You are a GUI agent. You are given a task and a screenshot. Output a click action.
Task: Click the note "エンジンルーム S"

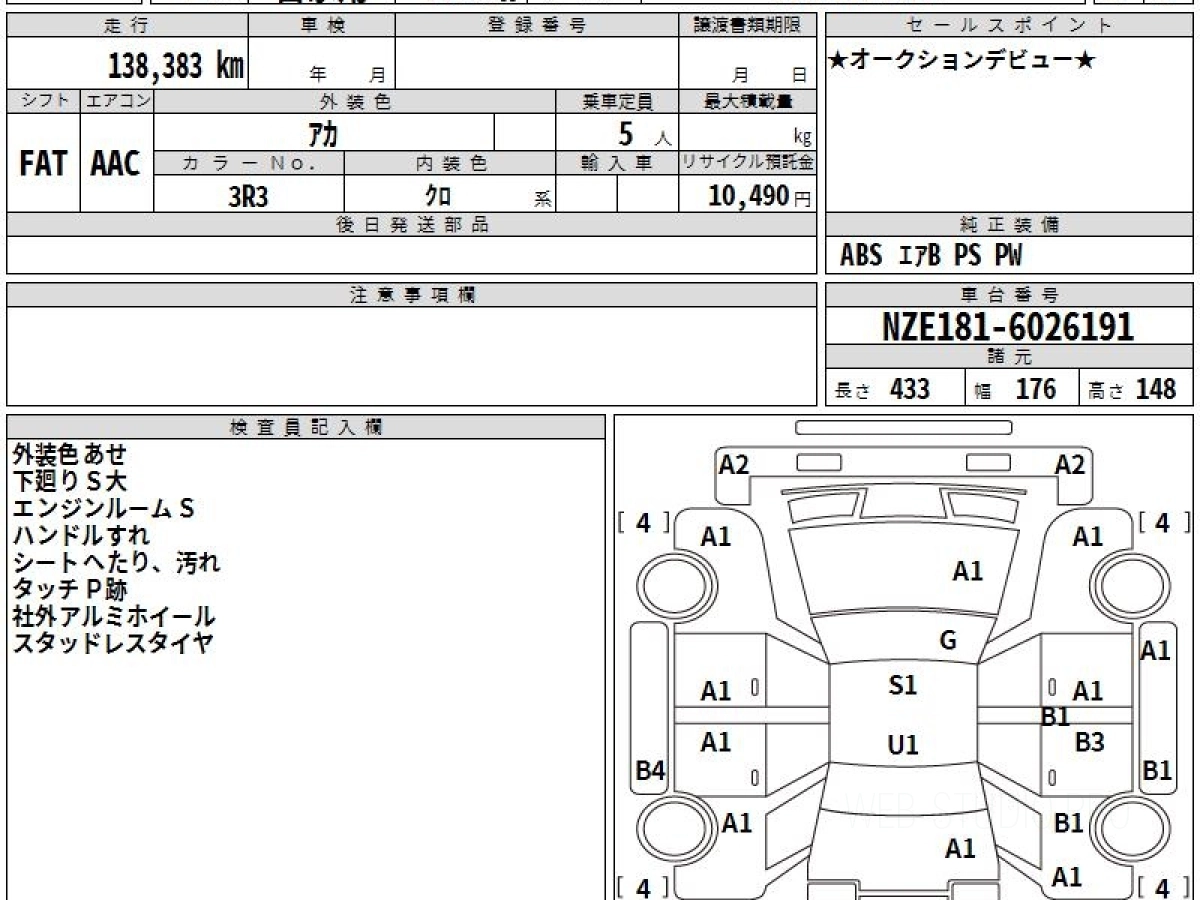pyautogui.click(x=103, y=508)
